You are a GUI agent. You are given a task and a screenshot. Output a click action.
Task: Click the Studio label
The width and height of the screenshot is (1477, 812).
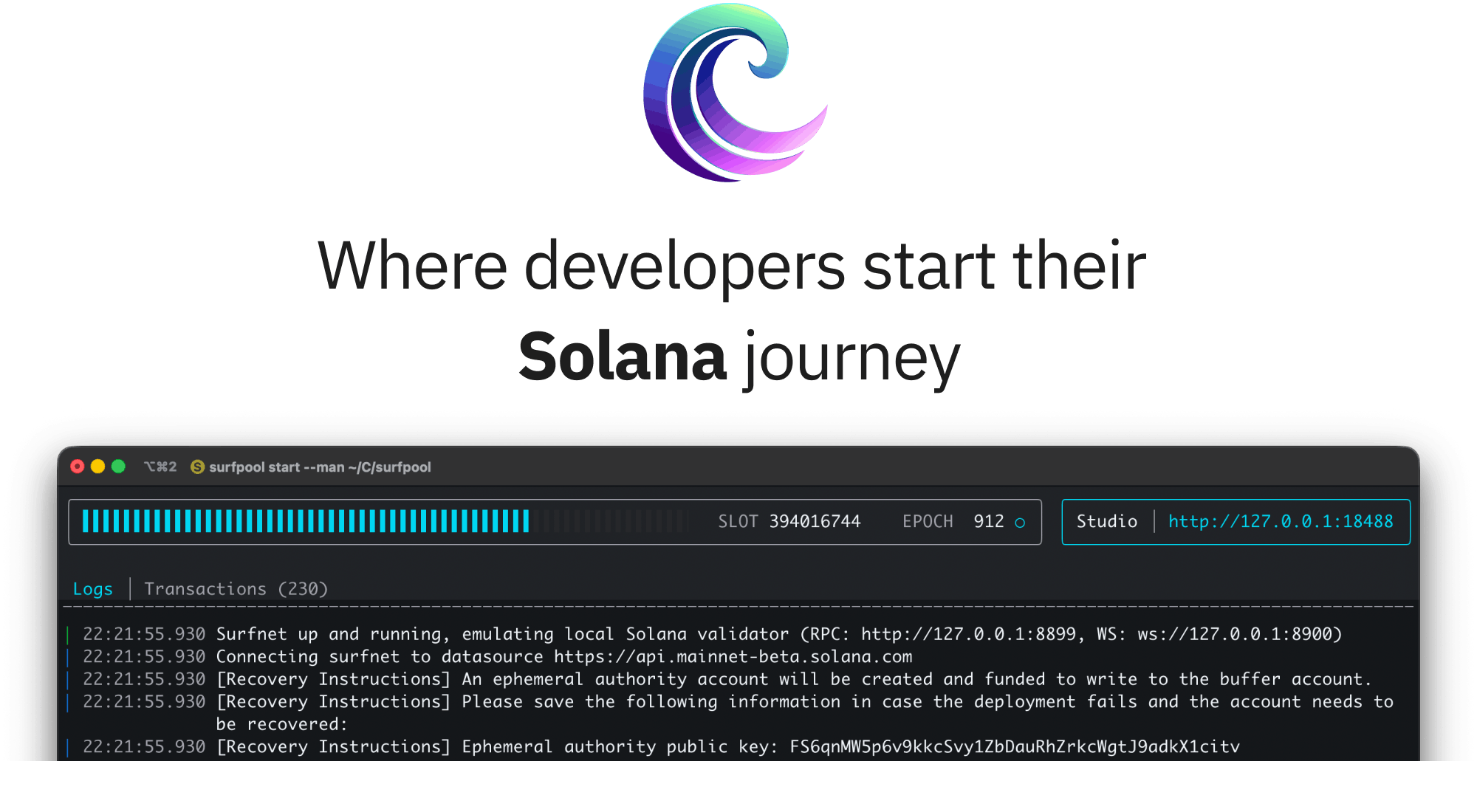[1106, 522]
